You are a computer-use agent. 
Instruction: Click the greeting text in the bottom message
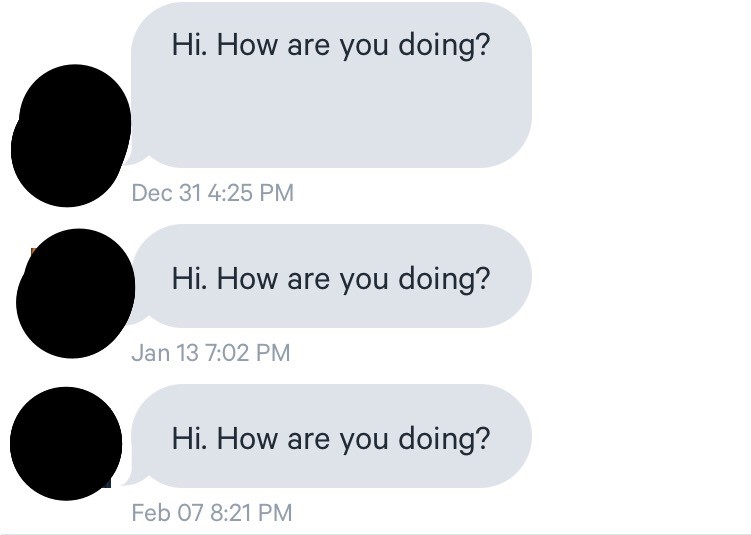coord(331,438)
